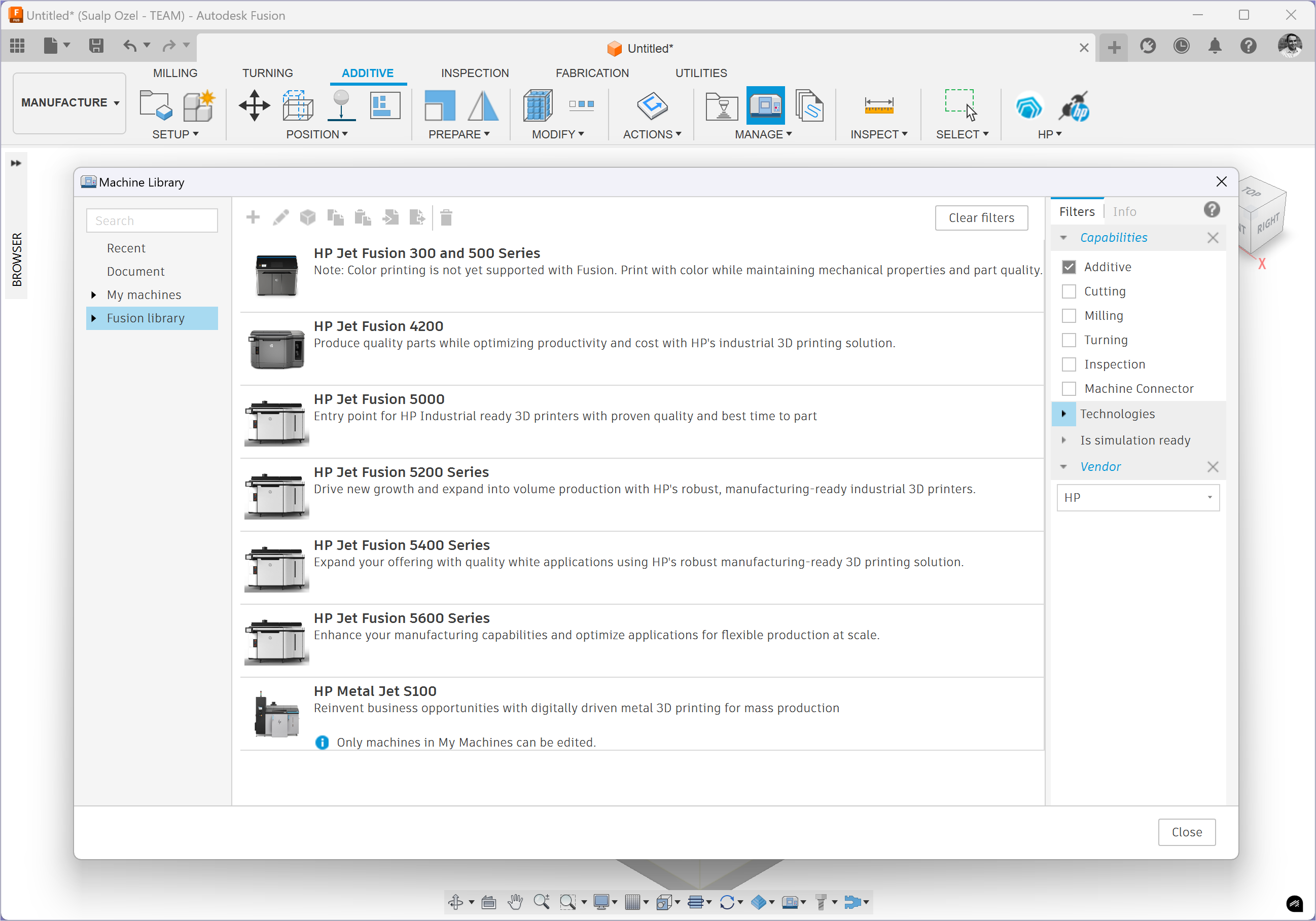This screenshot has width=1316, height=921.
Task: Open the notifications bell icon
Action: point(1214,47)
